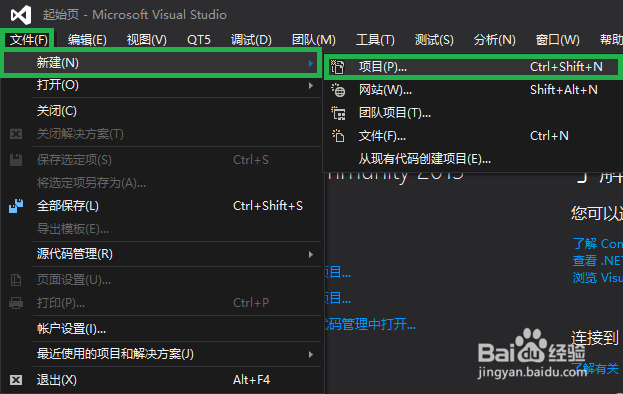Expand the 打开(O) submenu arrow
The image size is (623, 394).
point(311,85)
